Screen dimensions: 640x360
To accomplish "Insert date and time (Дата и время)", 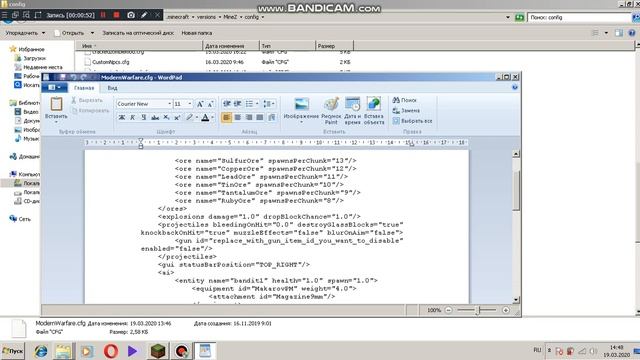I will click(x=353, y=110).
